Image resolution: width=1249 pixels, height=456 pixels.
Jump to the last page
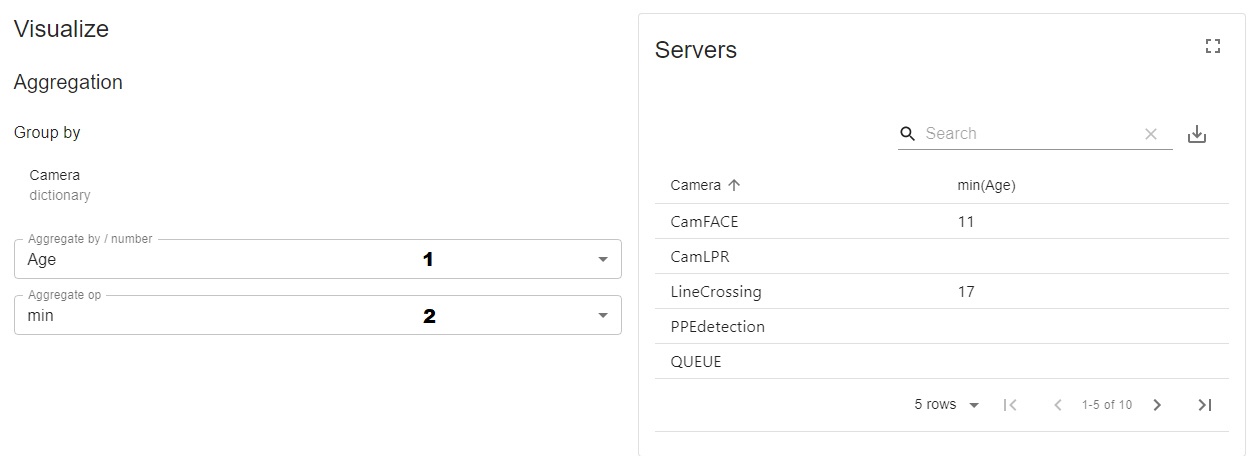pos(1205,405)
